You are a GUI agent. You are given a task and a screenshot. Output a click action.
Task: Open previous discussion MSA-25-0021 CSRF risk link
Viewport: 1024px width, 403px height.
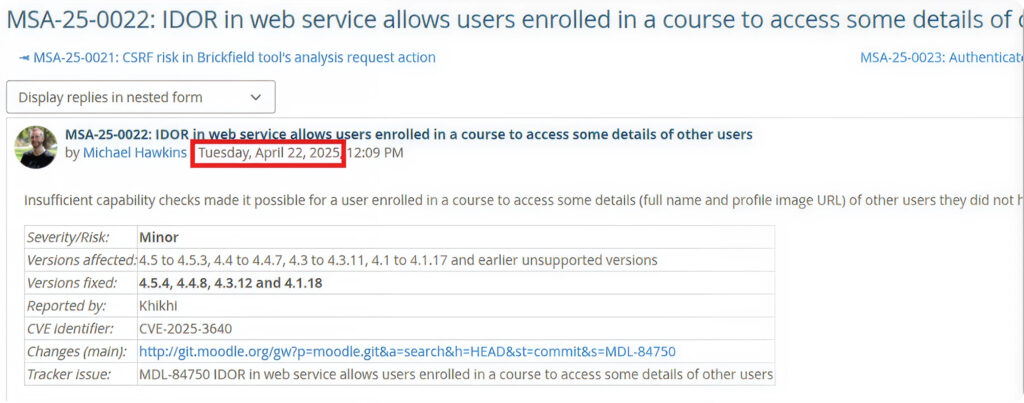(x=234, y=58)
